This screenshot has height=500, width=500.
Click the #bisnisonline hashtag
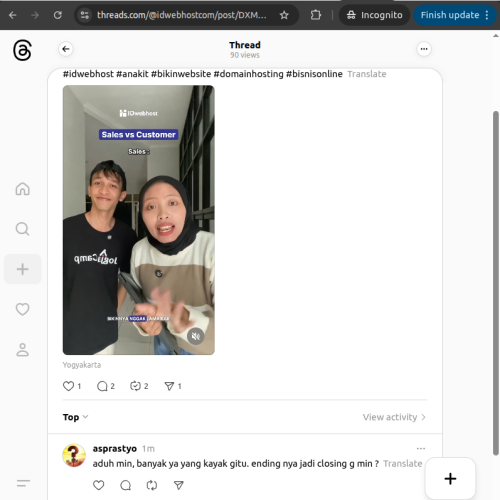[x=314, y=74]
